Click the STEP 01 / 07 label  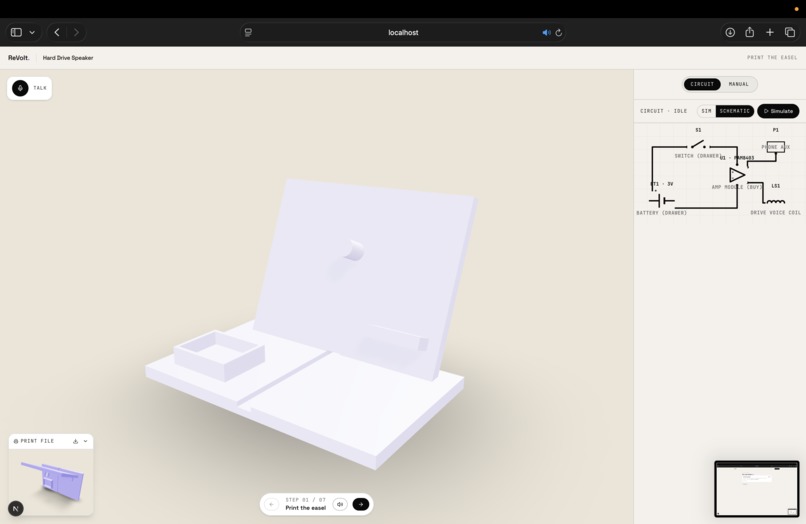(x=305, y=500)
